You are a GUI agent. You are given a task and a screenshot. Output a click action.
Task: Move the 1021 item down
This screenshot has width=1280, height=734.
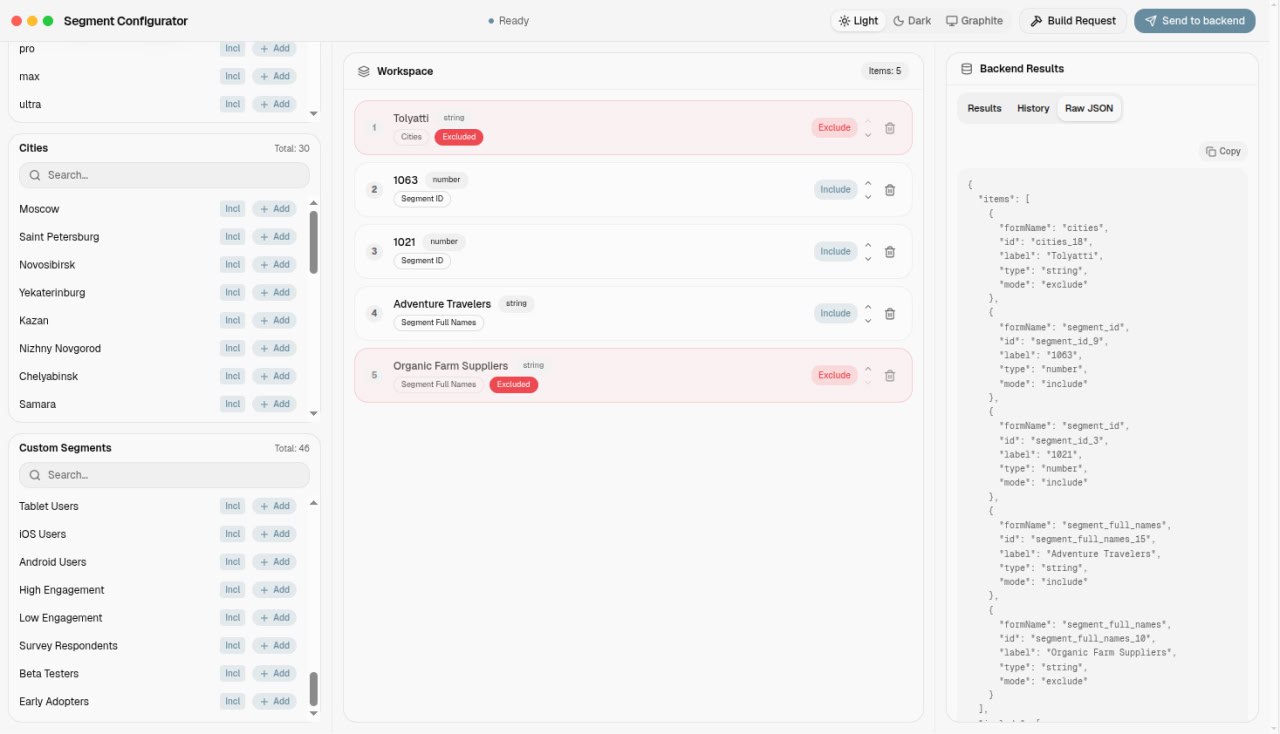coord(868,259)
